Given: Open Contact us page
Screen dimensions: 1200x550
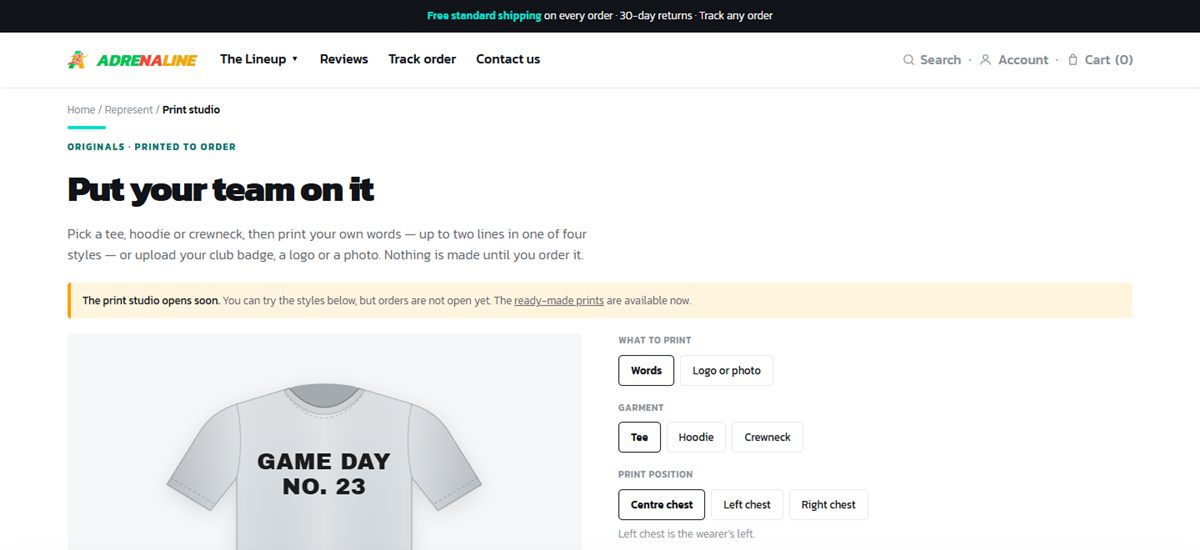Looking at the screenshot, I should (x=508, y=59).
